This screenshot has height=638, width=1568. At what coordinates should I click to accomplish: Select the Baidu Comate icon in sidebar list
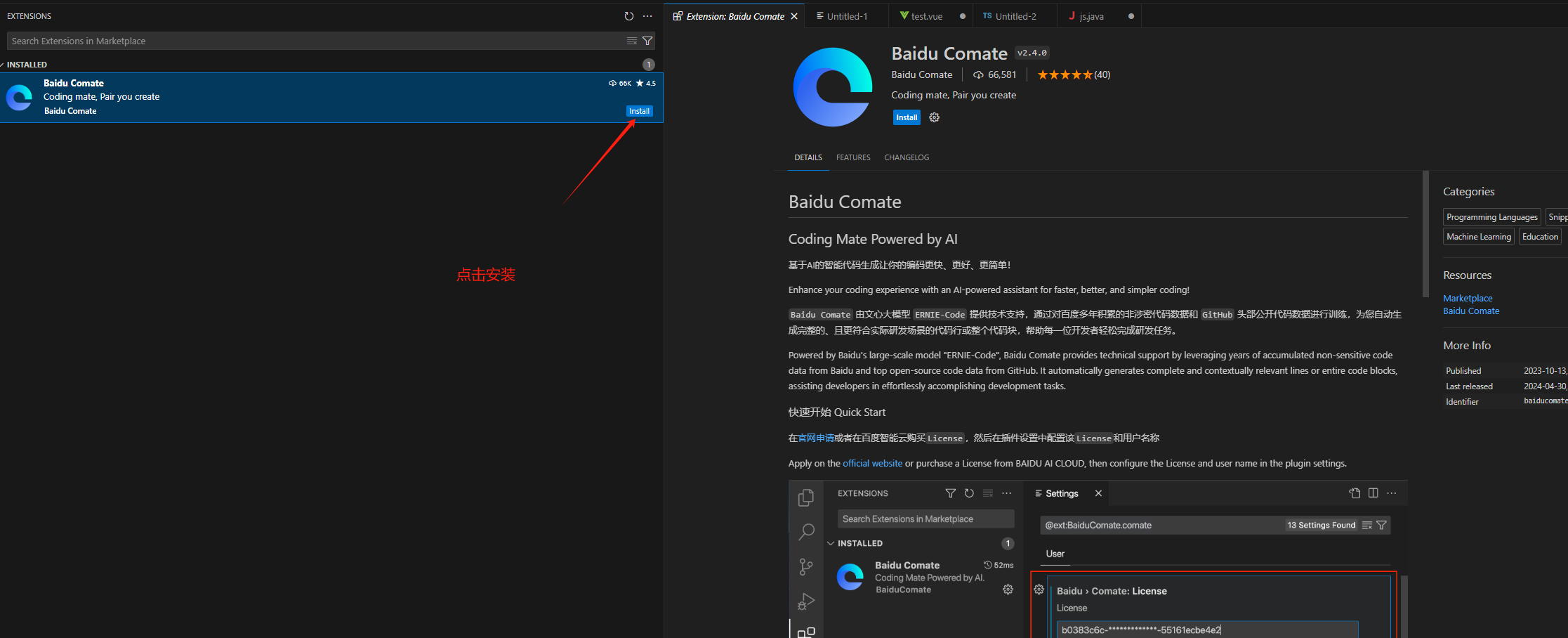[x=19, y=98]
